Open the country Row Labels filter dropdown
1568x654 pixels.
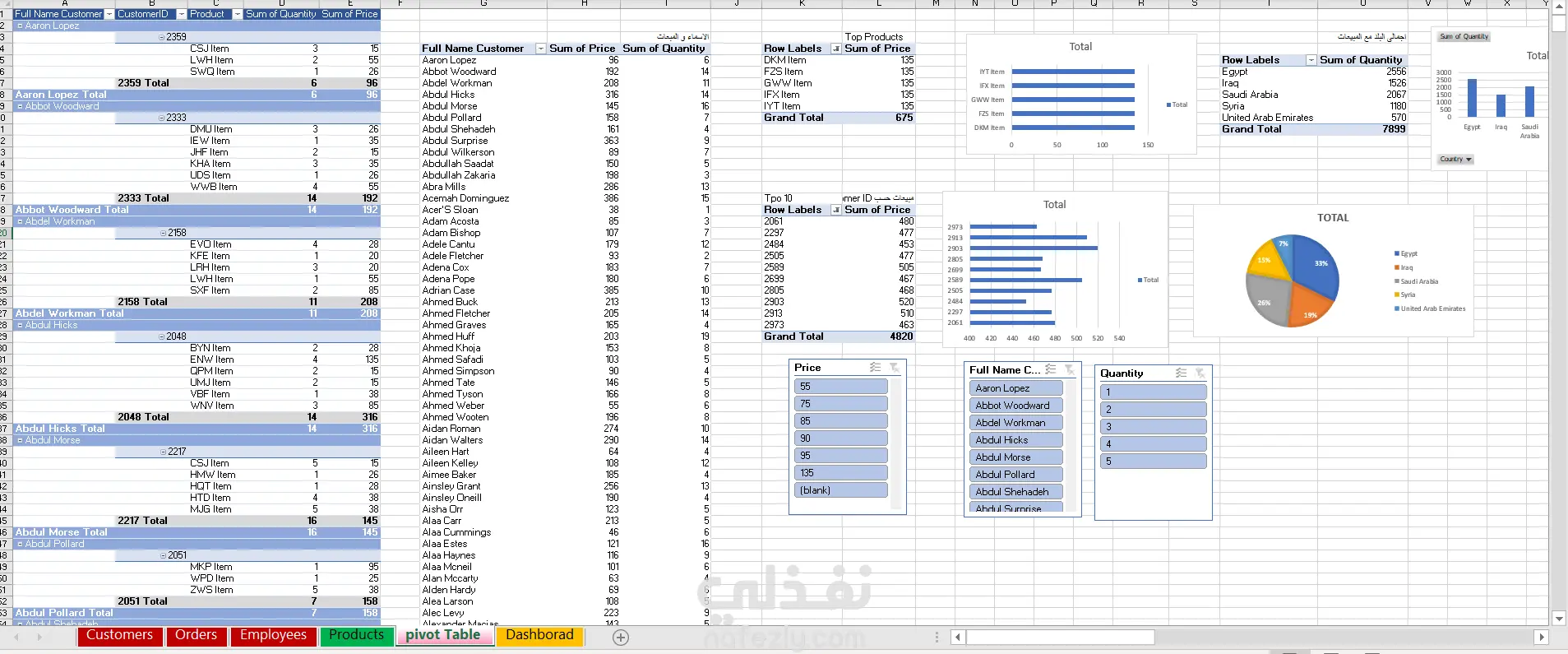1311,60
